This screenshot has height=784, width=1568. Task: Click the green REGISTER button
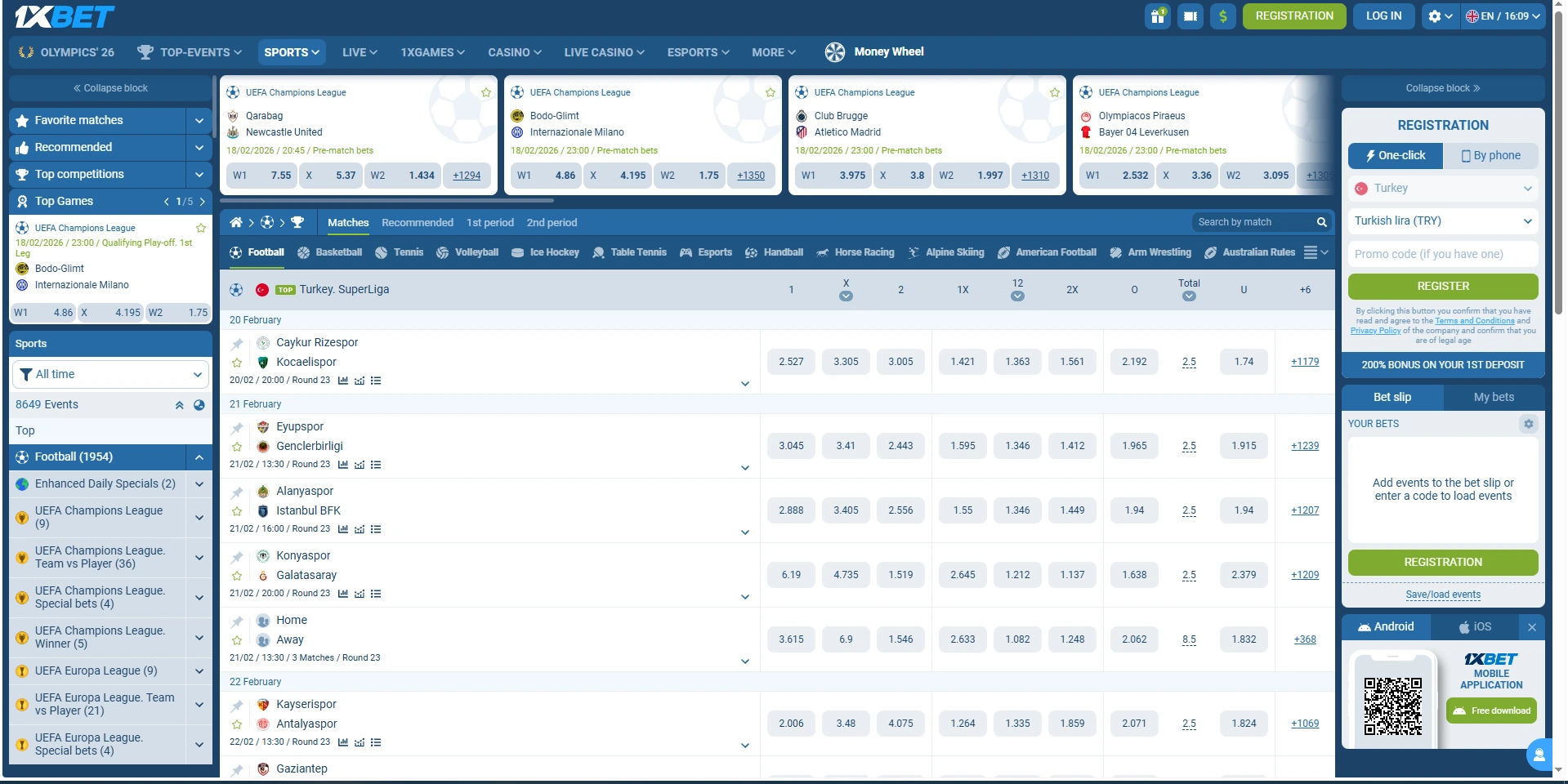(1441, 286)
